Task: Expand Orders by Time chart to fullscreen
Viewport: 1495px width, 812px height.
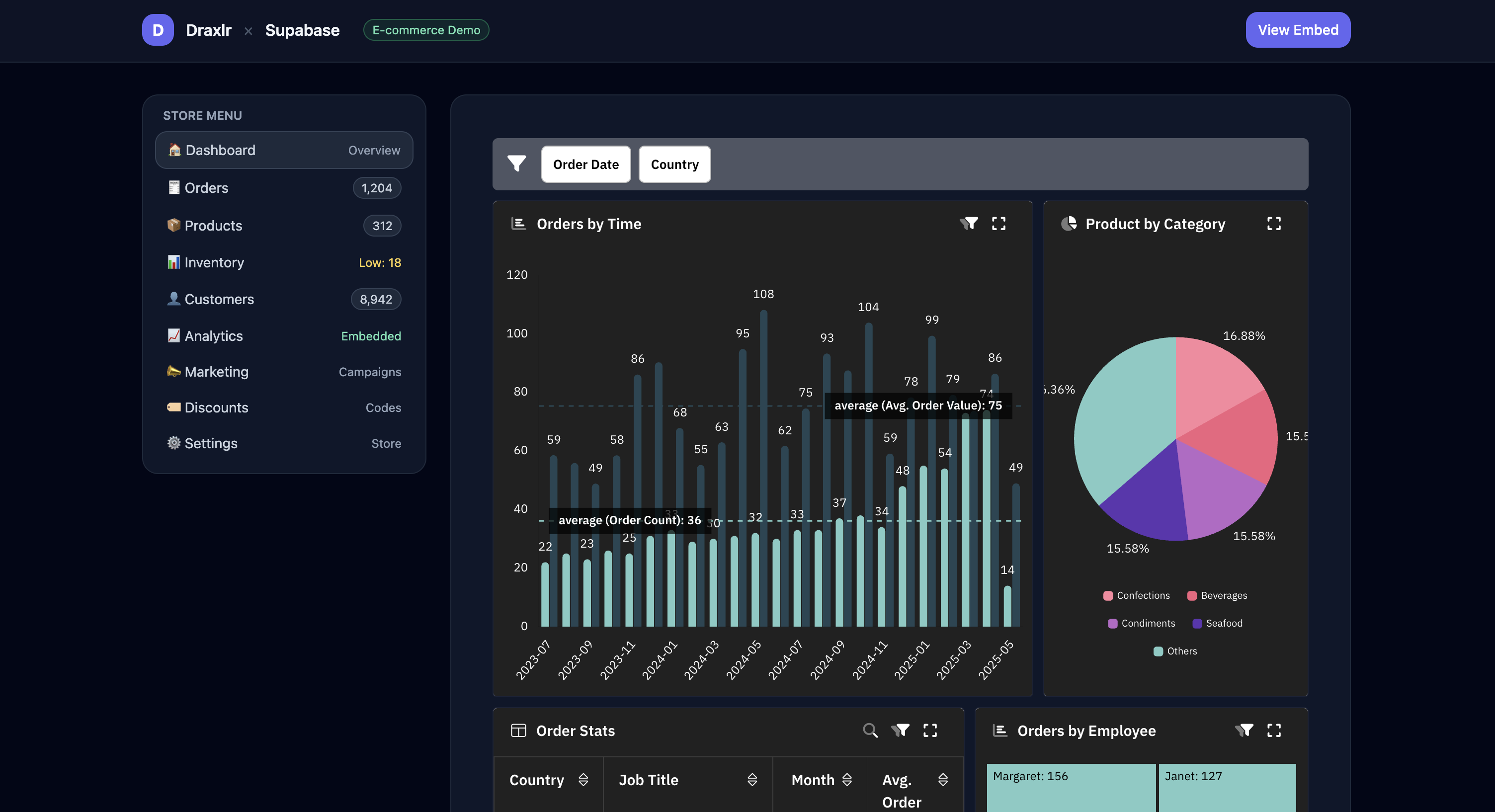Action: coord(999,224)
